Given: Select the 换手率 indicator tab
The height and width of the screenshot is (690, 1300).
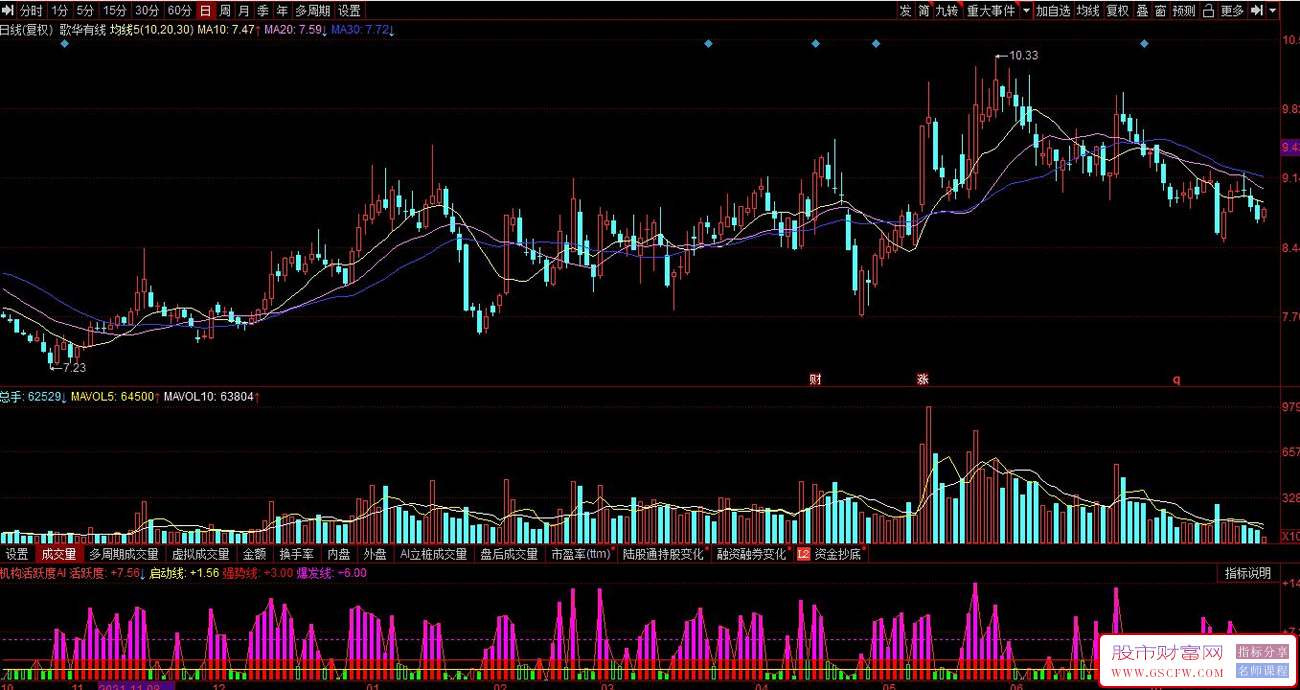Looking at the screenshot, I should click(x=296, y=554).
